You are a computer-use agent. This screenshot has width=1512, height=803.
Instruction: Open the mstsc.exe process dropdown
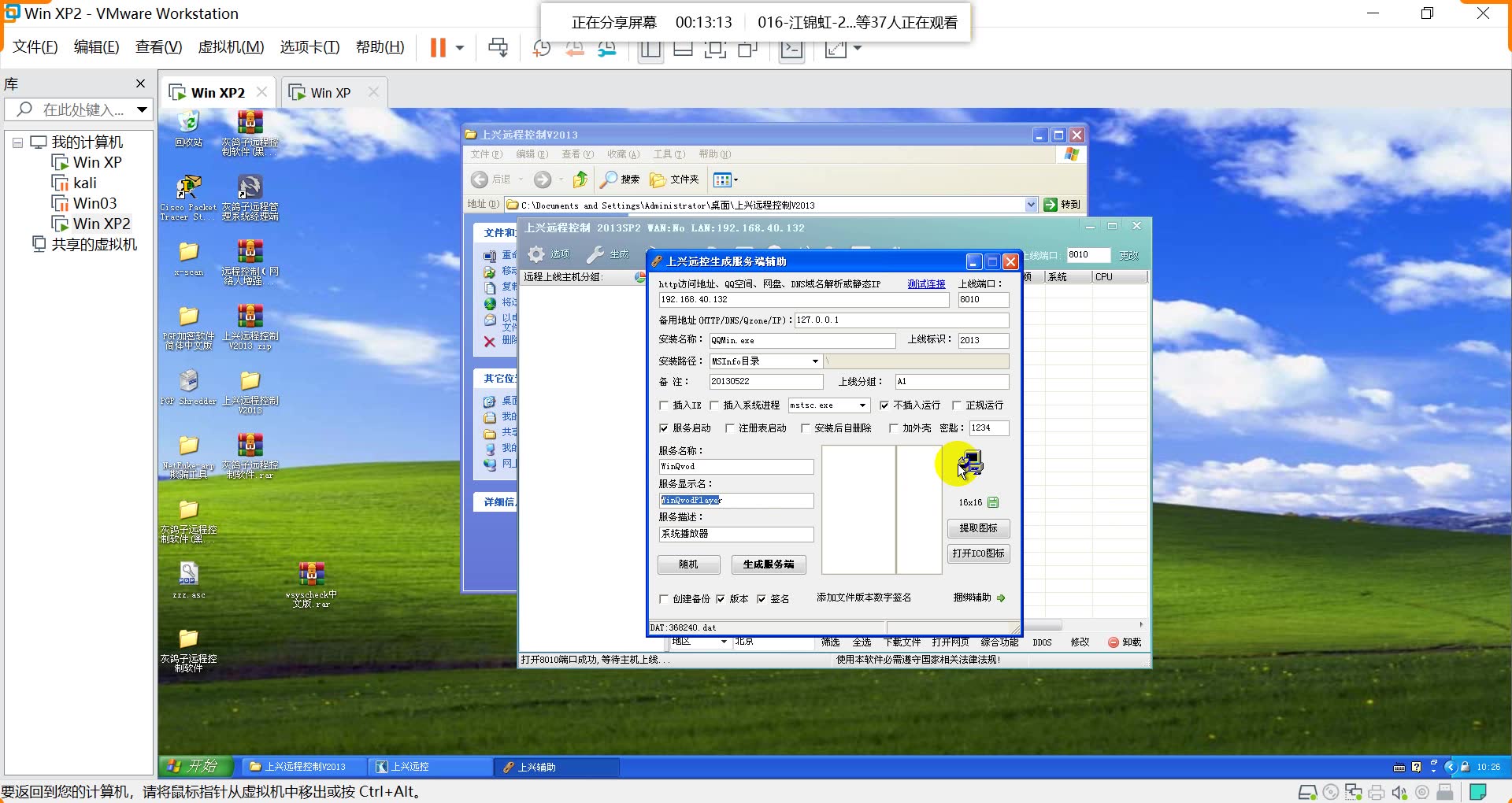(862, 405)
